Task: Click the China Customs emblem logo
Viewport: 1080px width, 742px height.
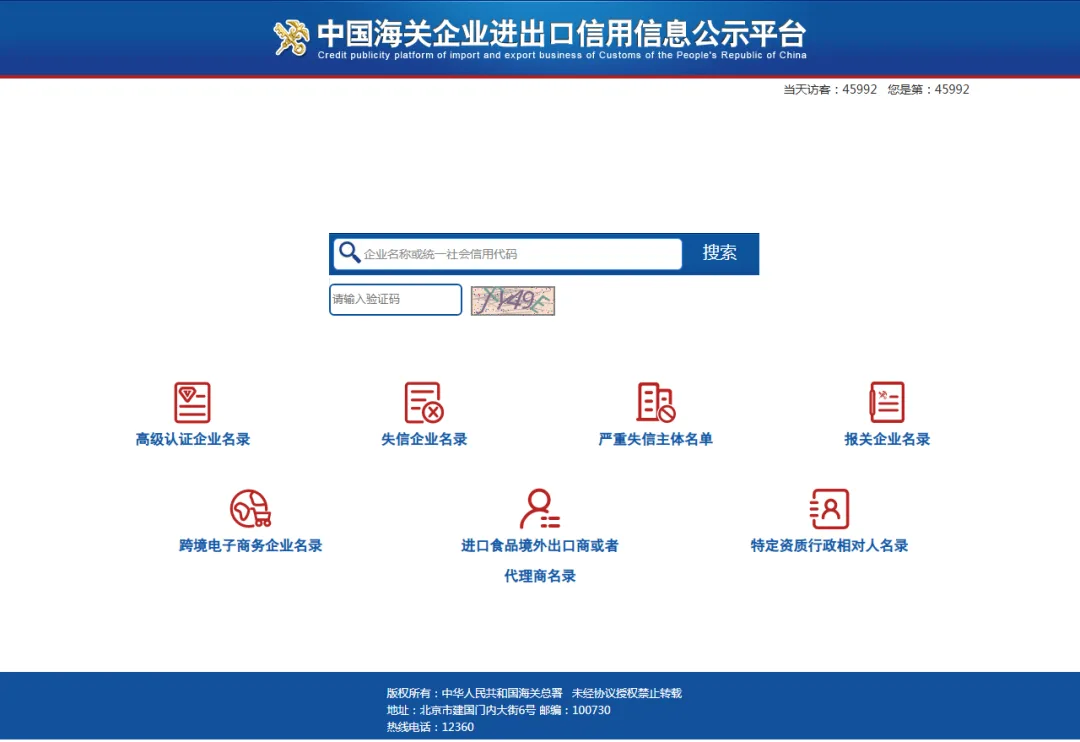Action: tap(291, 38)
